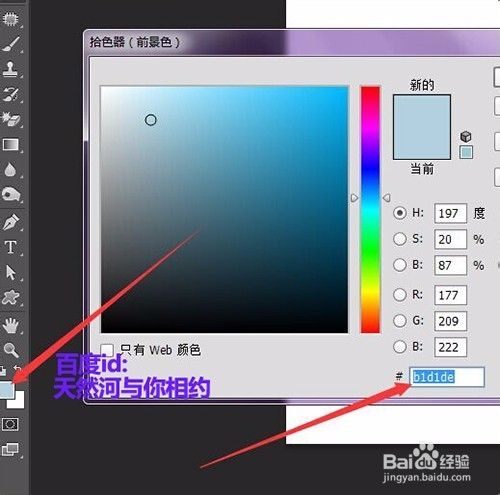This screenshot has height=495, width=500.
Task: Click the R field showing 177
Action: point(450,295)
